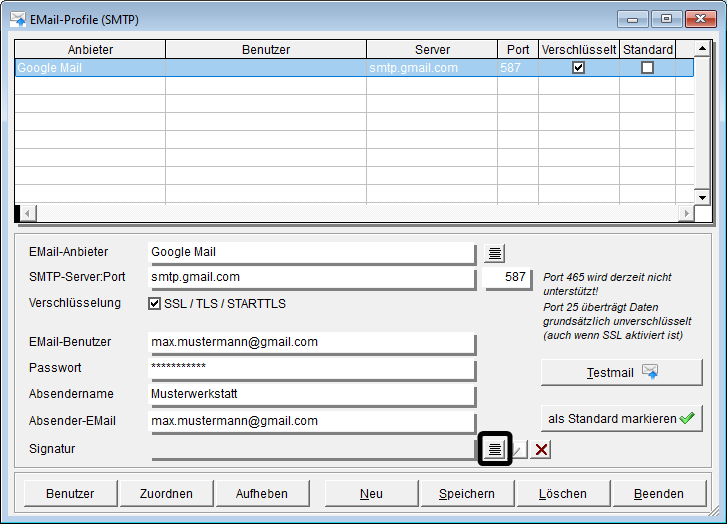Click the table scroll up arrow

click(x=702, y=48)
